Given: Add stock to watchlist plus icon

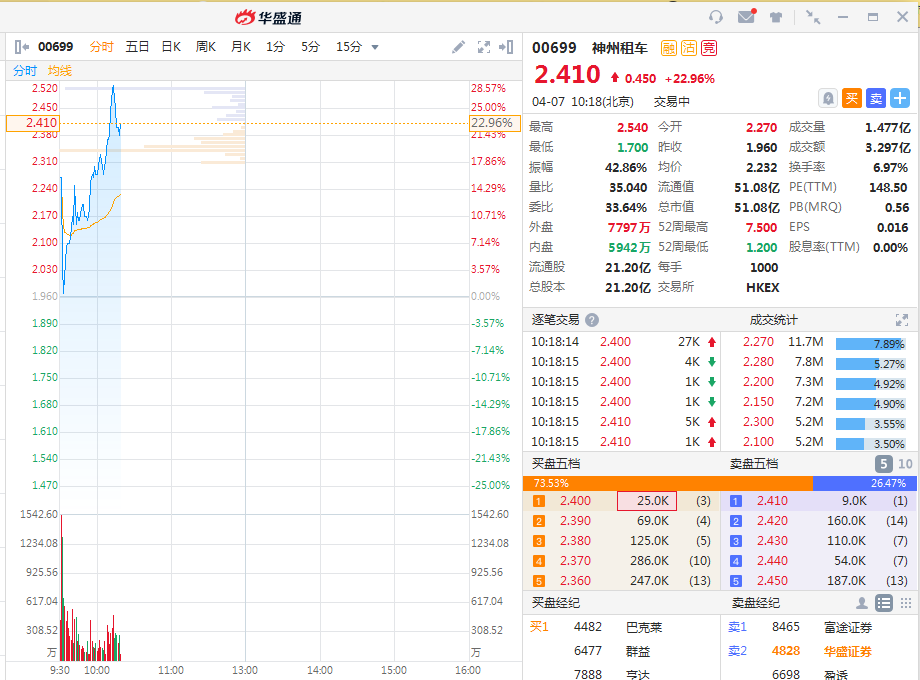Looking at the screenshot, I should pyautogui.click(x=900, y=98).
